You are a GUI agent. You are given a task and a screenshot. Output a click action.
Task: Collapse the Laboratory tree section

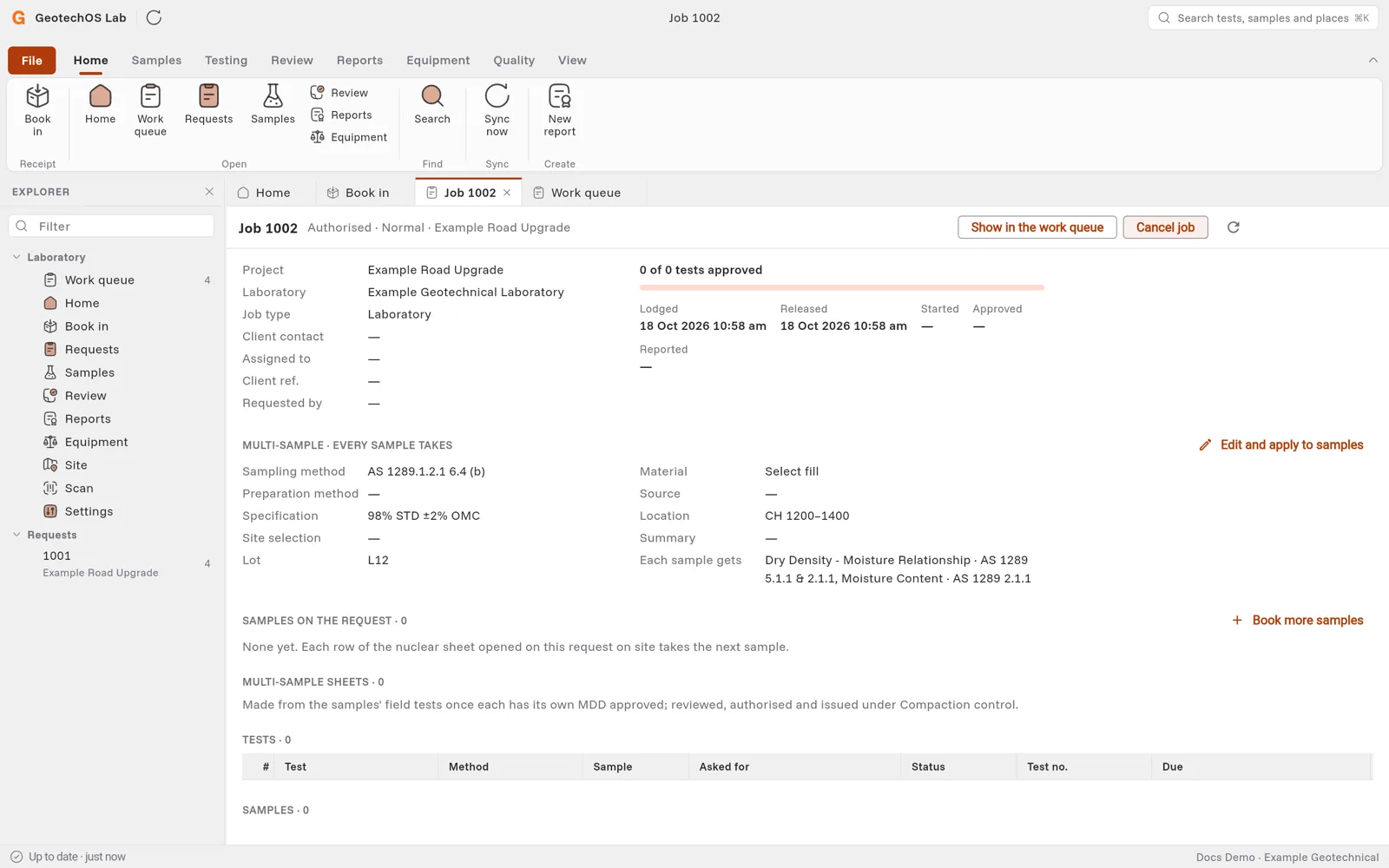[16, 257]
